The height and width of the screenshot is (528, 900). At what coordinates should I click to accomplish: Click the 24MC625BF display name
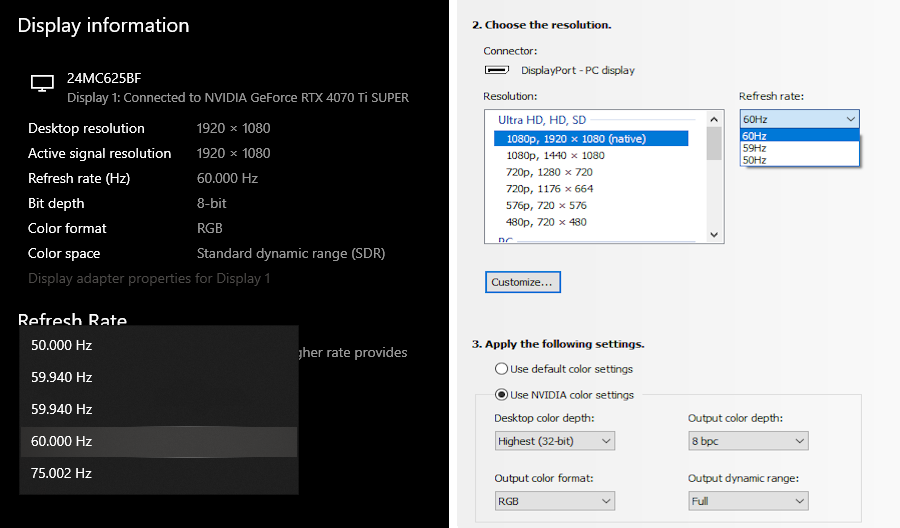click(x=104, y=78)
